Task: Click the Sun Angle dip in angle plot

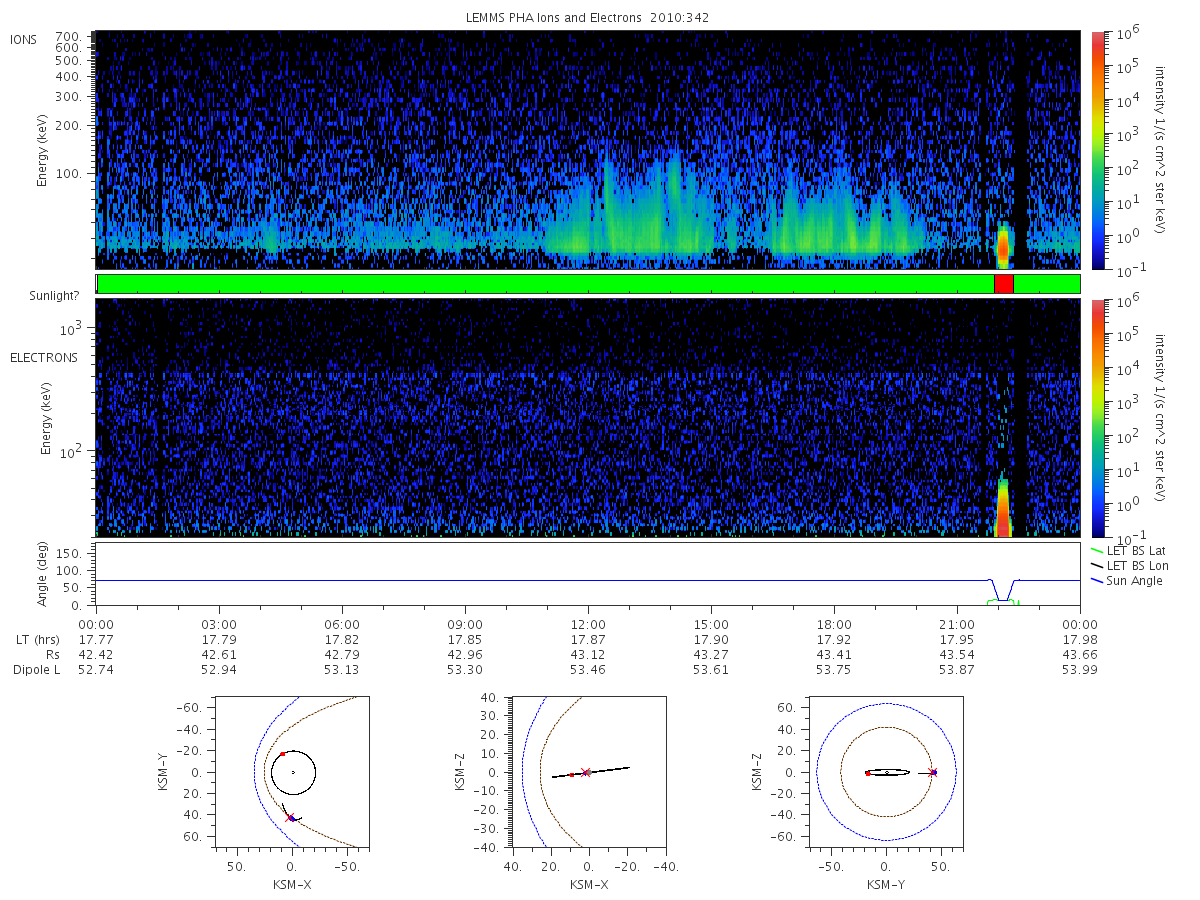Action: coord(1003,592)
